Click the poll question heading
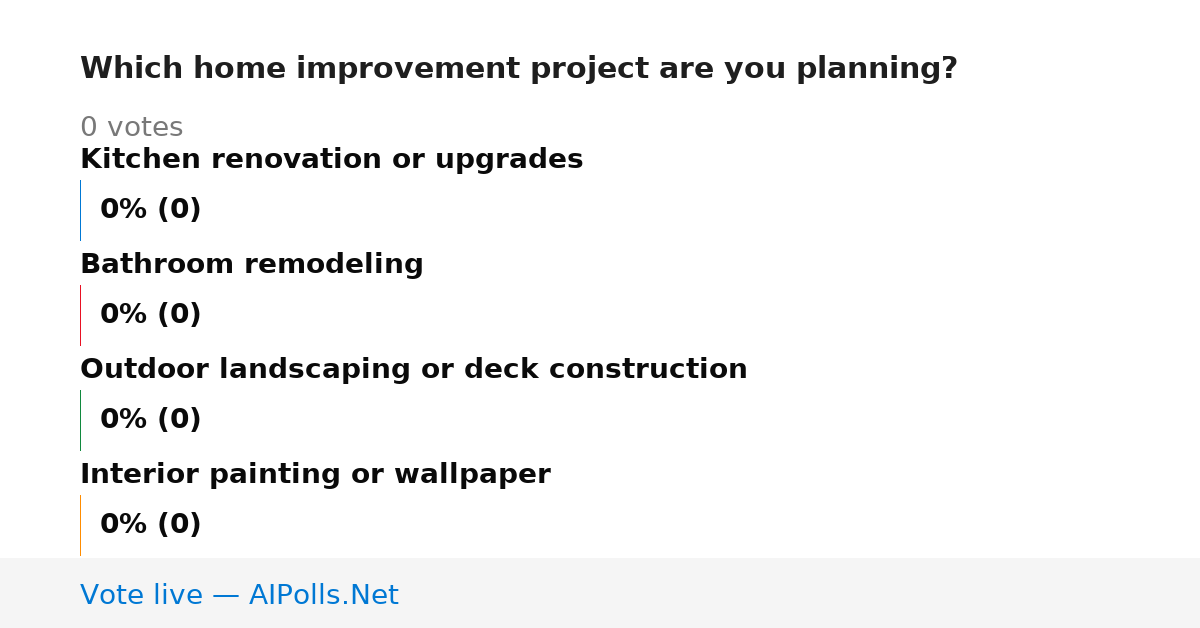 pyautogui.click(x=519, y=69)
